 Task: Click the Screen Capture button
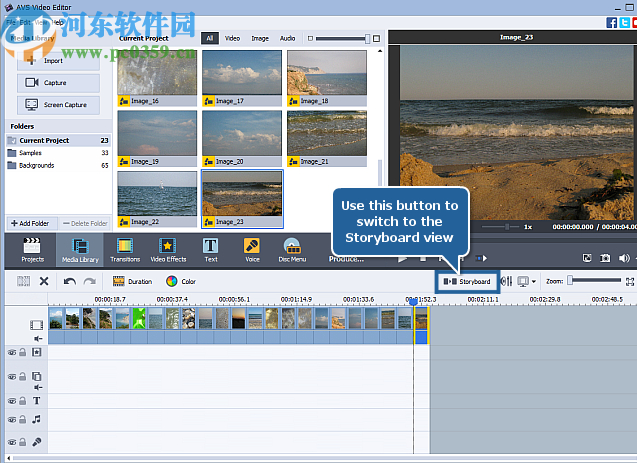(58, 105)
